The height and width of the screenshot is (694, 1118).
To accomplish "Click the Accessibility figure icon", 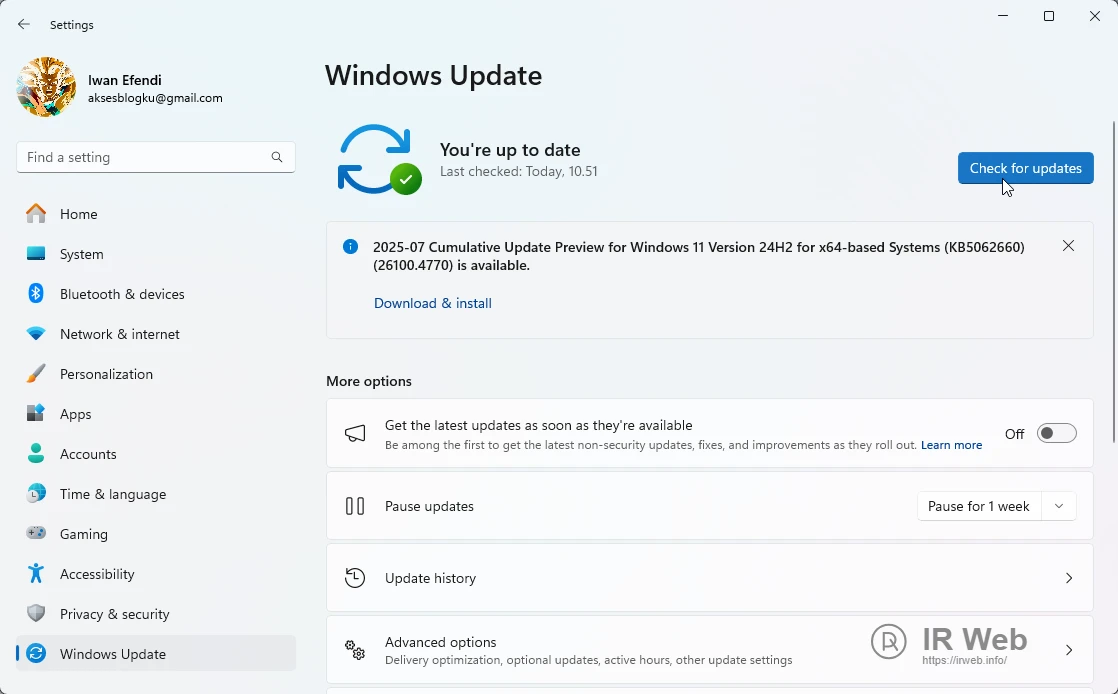I will [36, 573].
